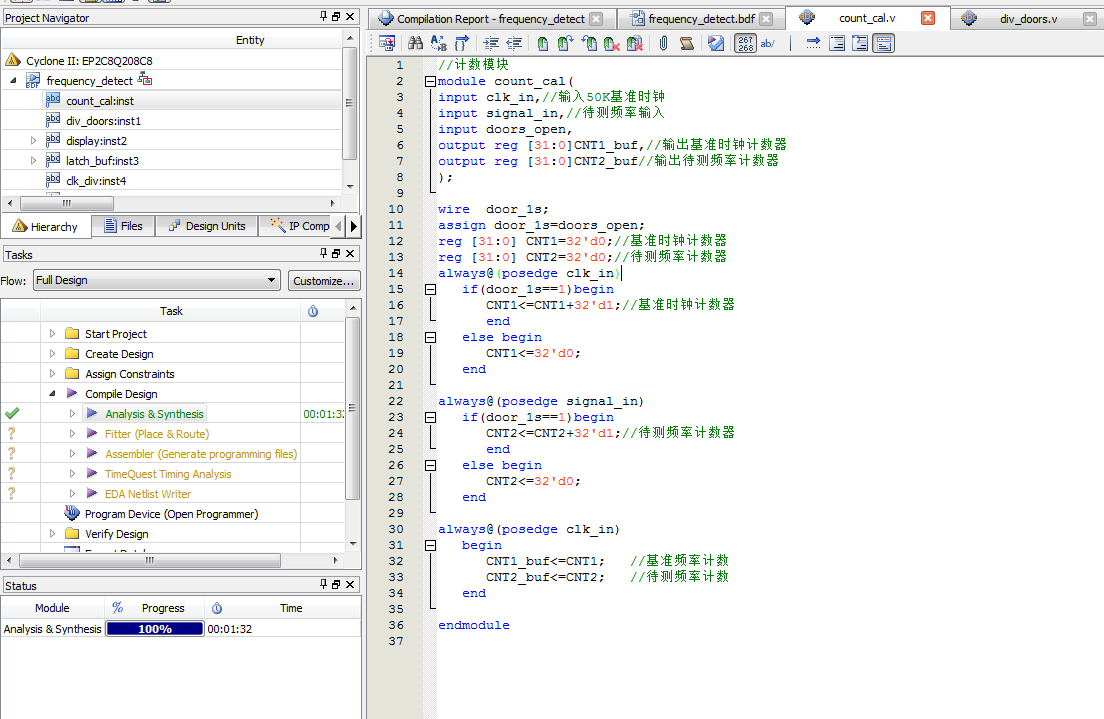Click the Replace text icon in toolbar
This screenshot has width=1104, height=719.
[438, 43]
